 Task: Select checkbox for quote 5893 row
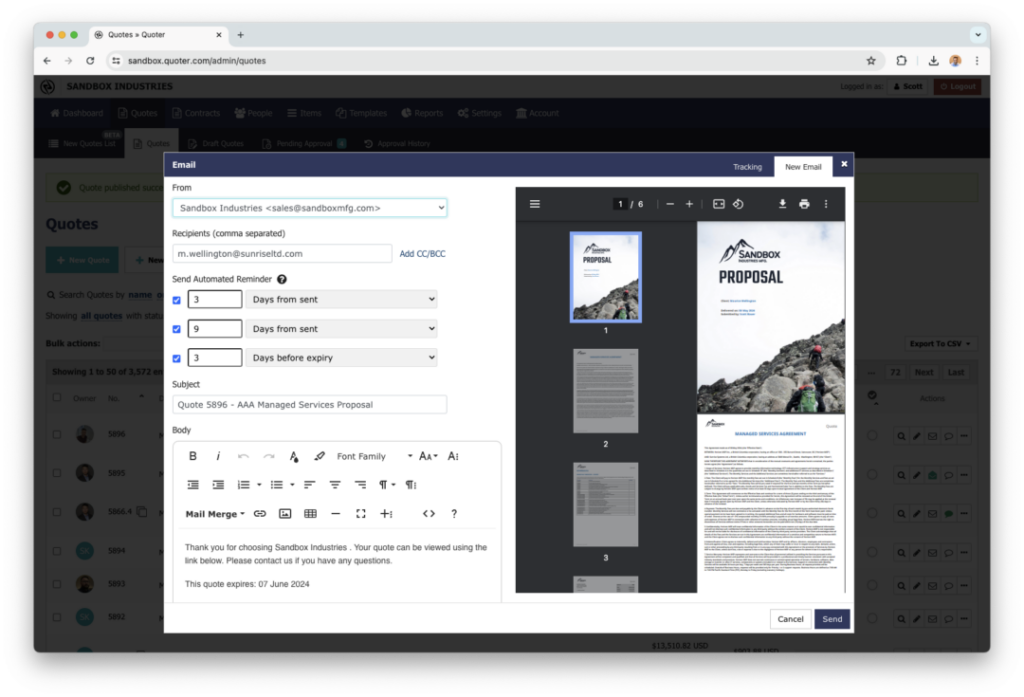[x=57, y=584]
